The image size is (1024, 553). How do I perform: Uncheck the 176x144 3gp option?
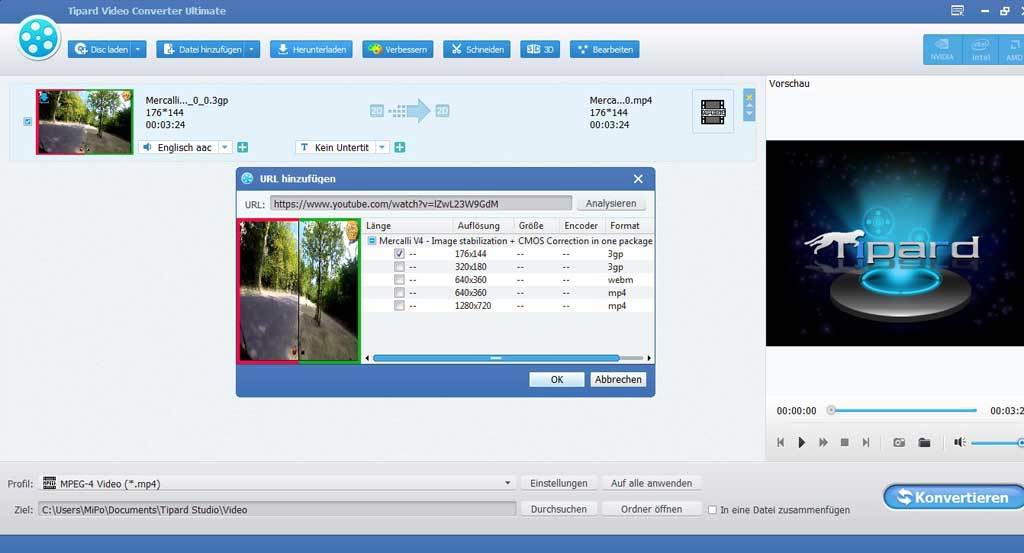pyautogui.click(x=399, y=254)
